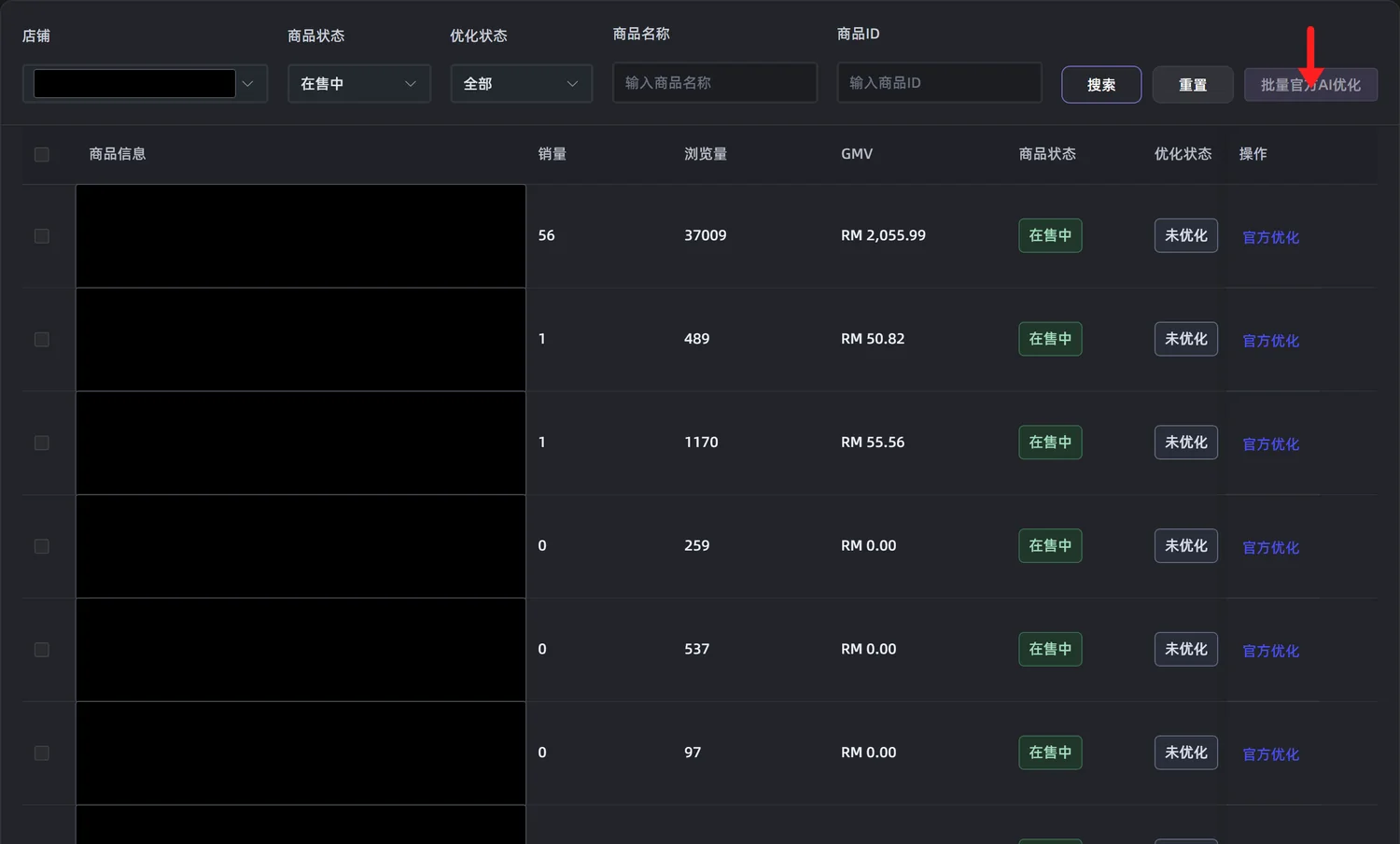Click the RM 50.82 GMV value
Viewport: 1400px width, 844px height.
pos(873,339)
